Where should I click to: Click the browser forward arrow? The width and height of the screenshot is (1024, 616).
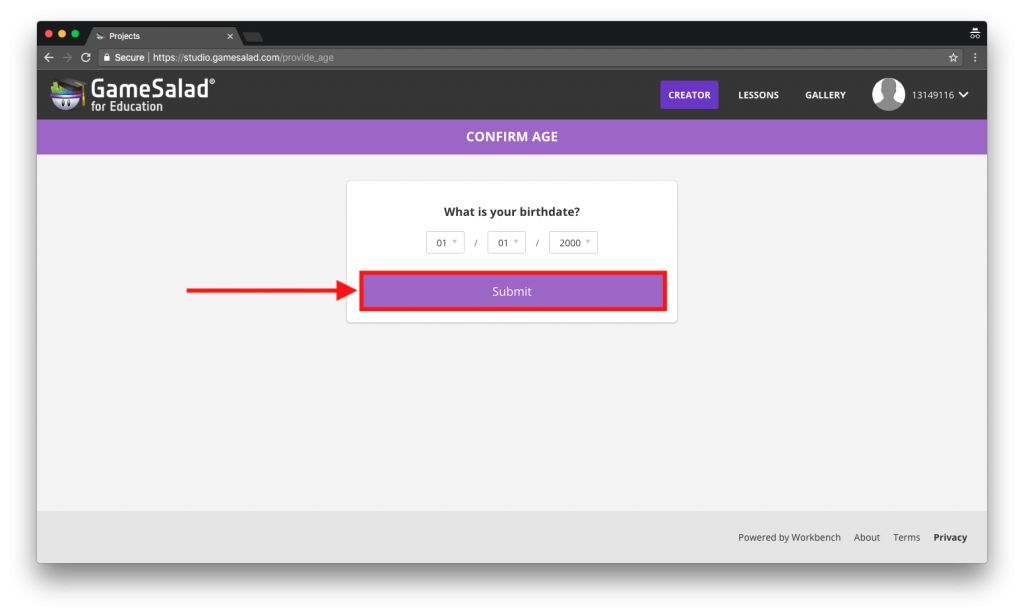pyautogui.click(x=67, y=57)
